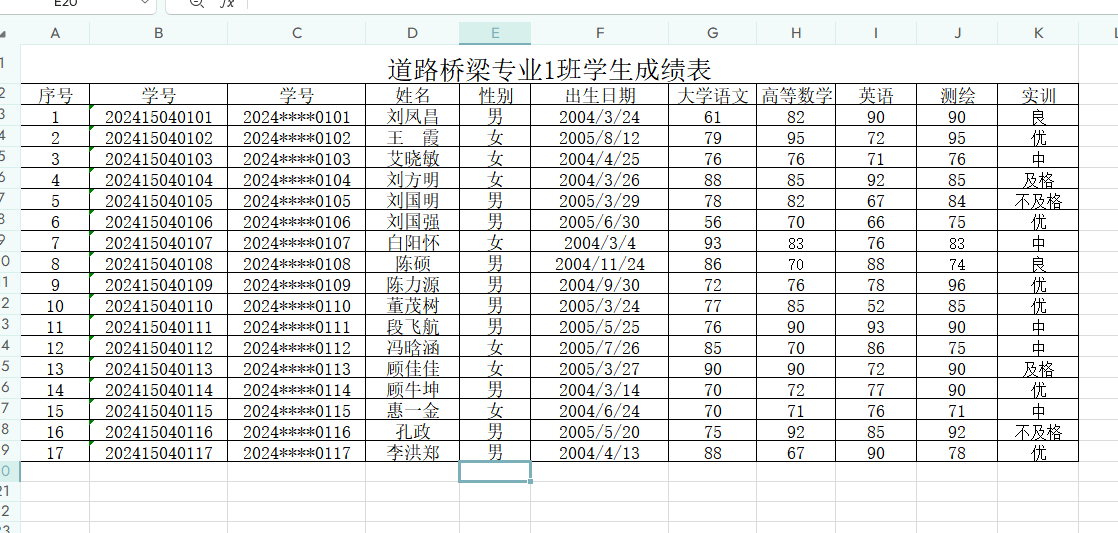
Task: Click the 实训 header cell
Action: [x=1038, y=95]
